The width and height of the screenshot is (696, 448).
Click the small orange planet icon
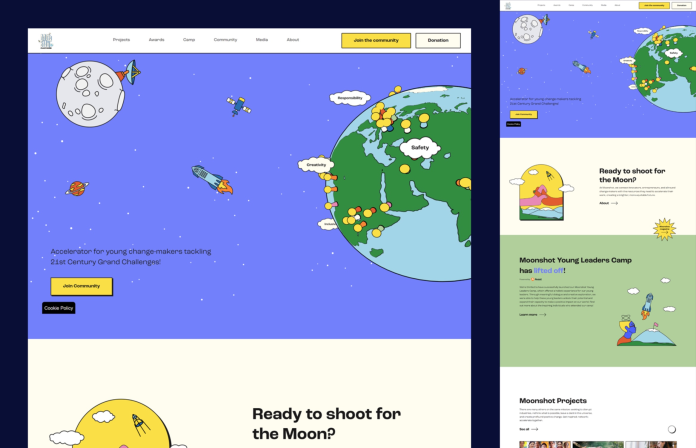pos(77,188)
